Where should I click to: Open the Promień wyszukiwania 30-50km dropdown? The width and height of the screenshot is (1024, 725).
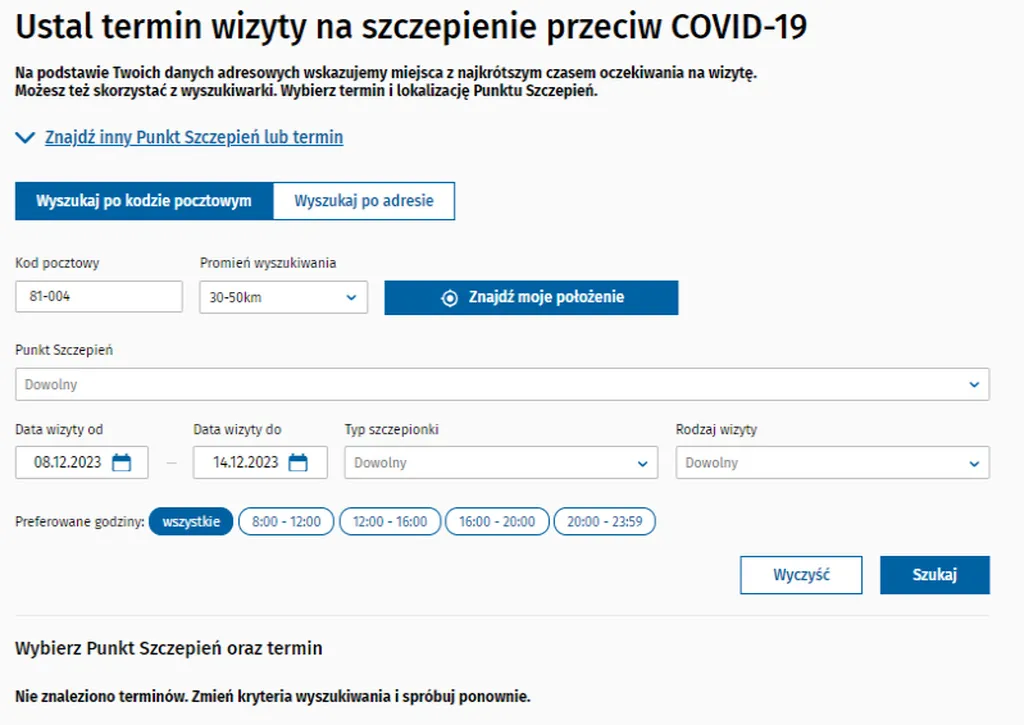point(283,297)
